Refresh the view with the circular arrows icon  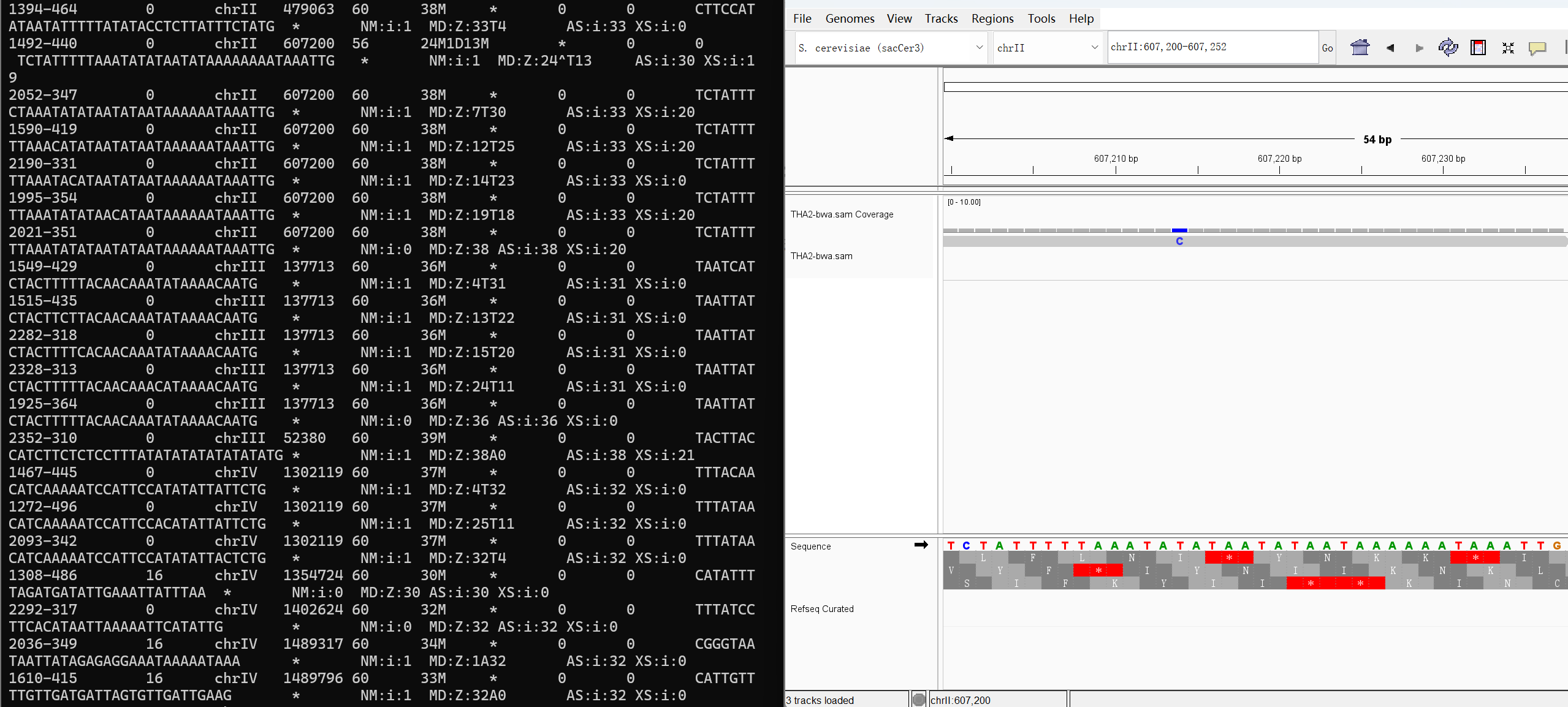point(1448,47)
